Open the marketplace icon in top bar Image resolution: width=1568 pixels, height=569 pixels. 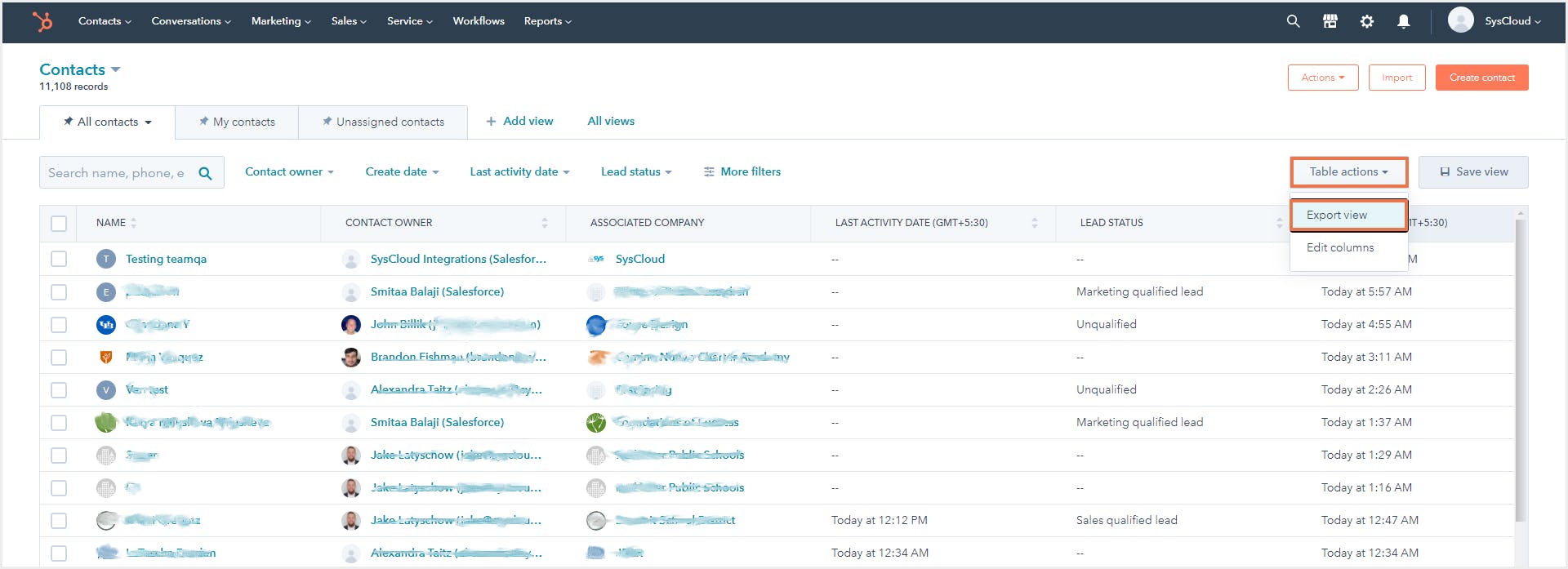pyautogui.click(x=1330, y=21)
